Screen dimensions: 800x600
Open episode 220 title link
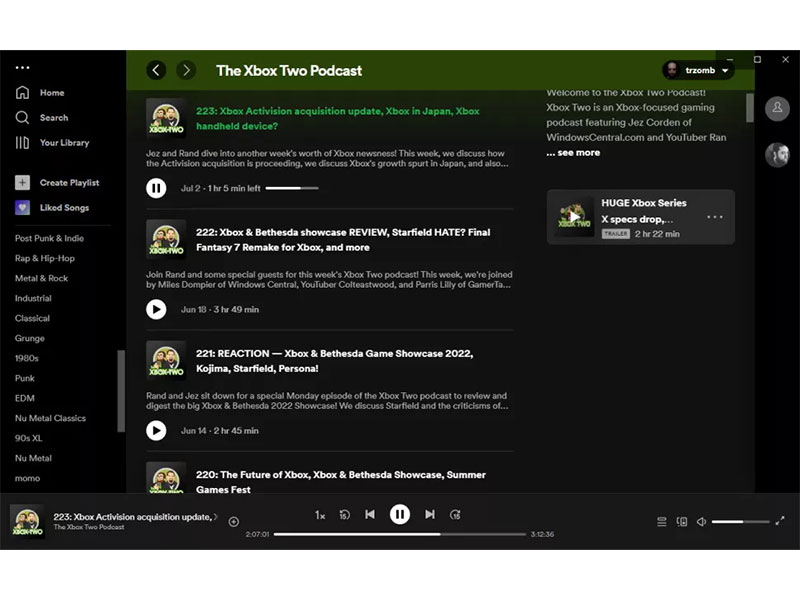coord(341,482)
